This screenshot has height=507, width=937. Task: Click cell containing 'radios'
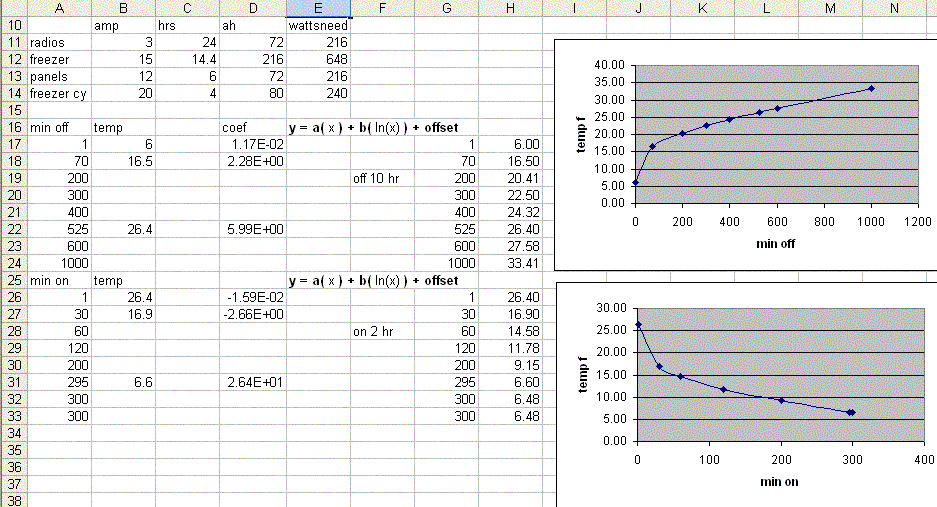pos(60,42)
